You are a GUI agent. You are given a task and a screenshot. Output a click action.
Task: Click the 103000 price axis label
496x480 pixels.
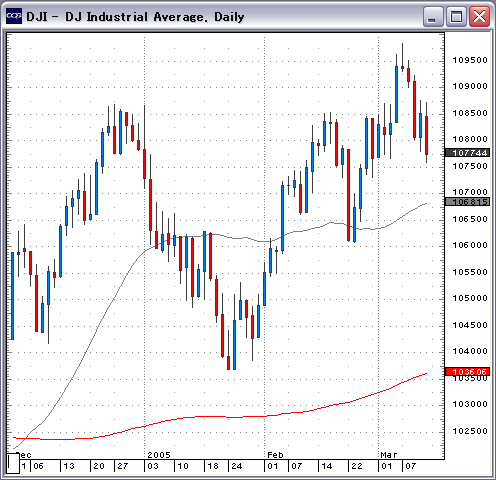click(x=470, y=404)
